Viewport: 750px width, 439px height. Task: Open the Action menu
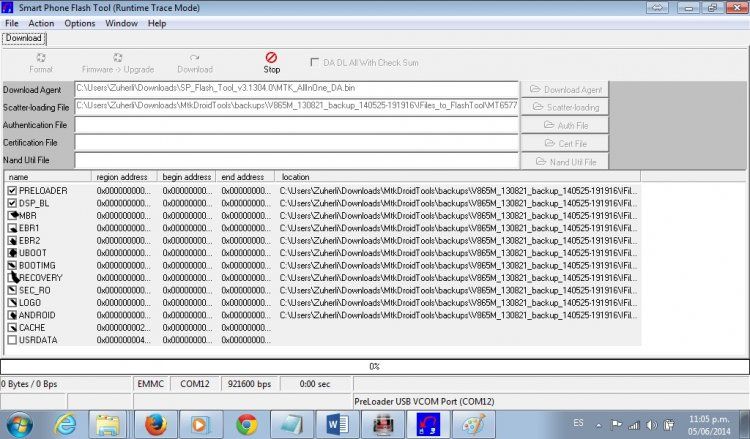pyautogui.click(x=41, y=23)
